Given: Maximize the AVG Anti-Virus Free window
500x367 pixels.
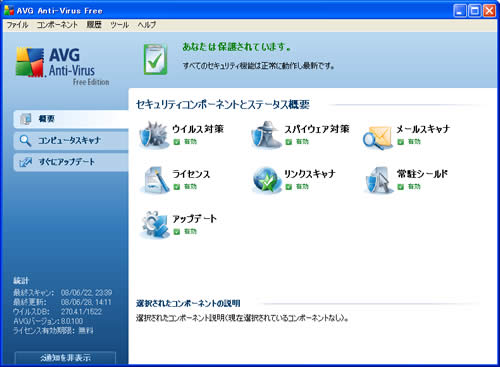Looking at the screenshot, I should [x=475, y=11].
